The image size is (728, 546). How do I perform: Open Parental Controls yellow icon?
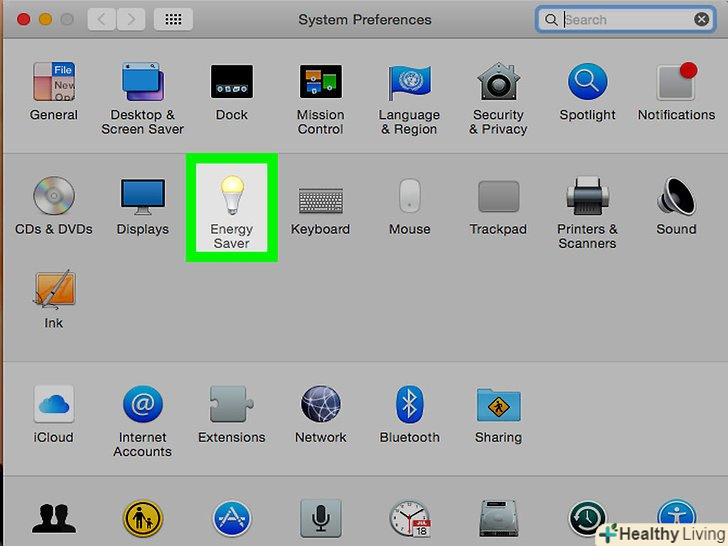coord(143,518)
